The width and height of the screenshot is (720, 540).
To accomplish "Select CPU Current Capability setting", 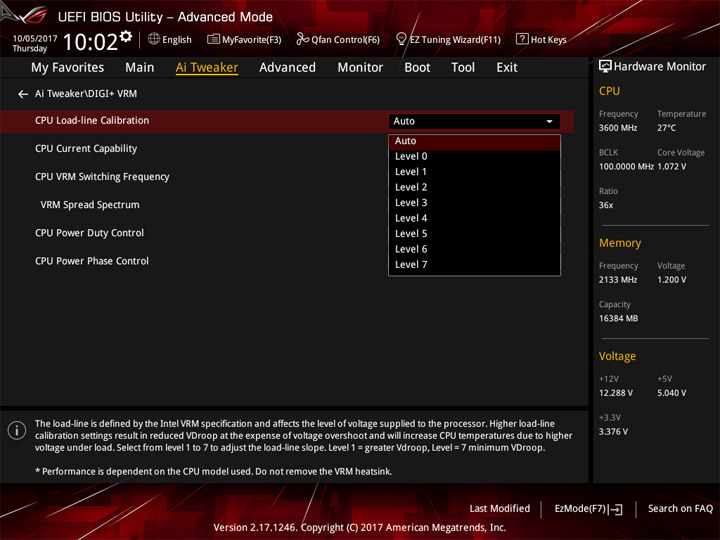I will tap(86, 149).
